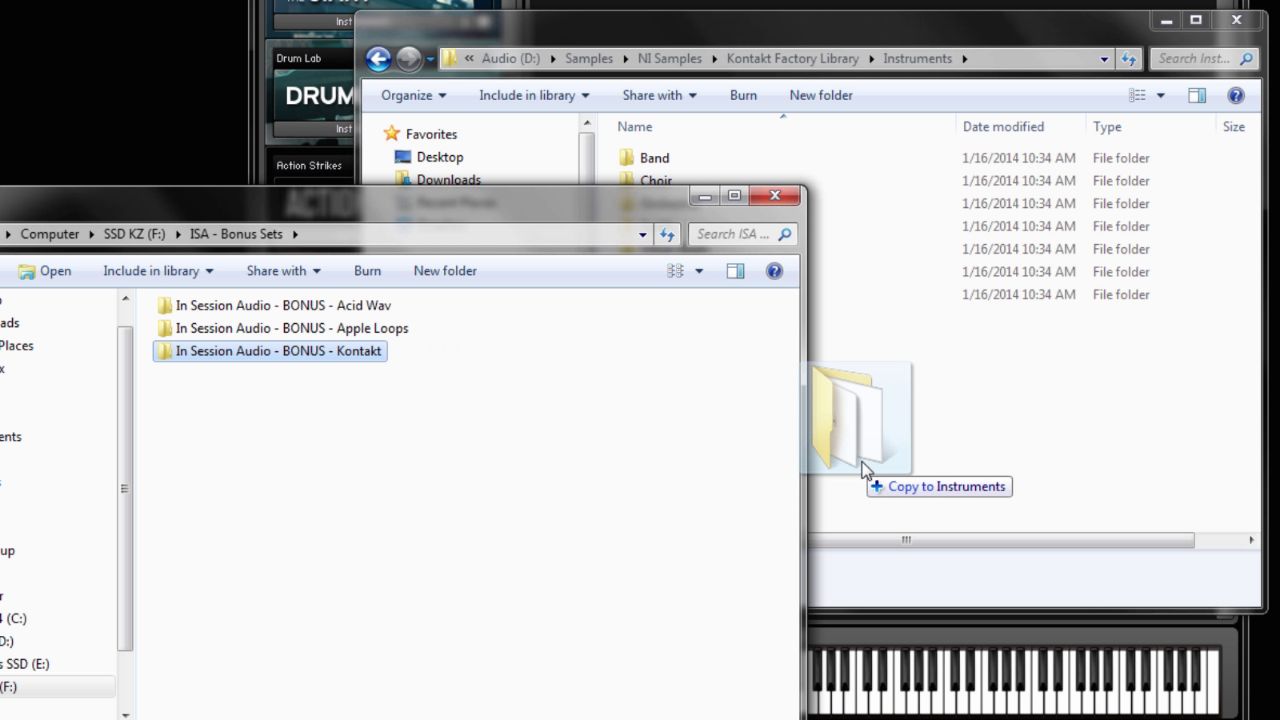Change view icon in ISA window

point(675,271)
